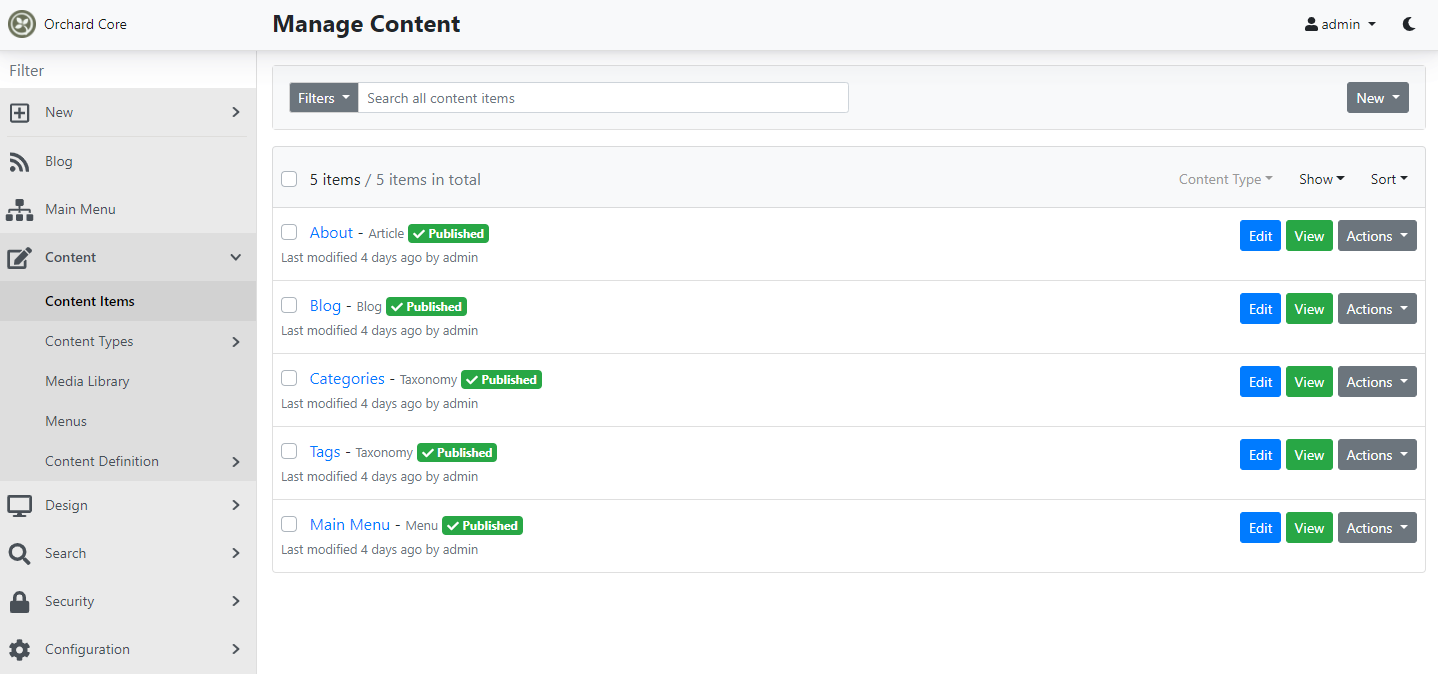This screenshot has height=674, width=1438.
Task: Select the Tags item checkbox
Action: coord(289,451)
